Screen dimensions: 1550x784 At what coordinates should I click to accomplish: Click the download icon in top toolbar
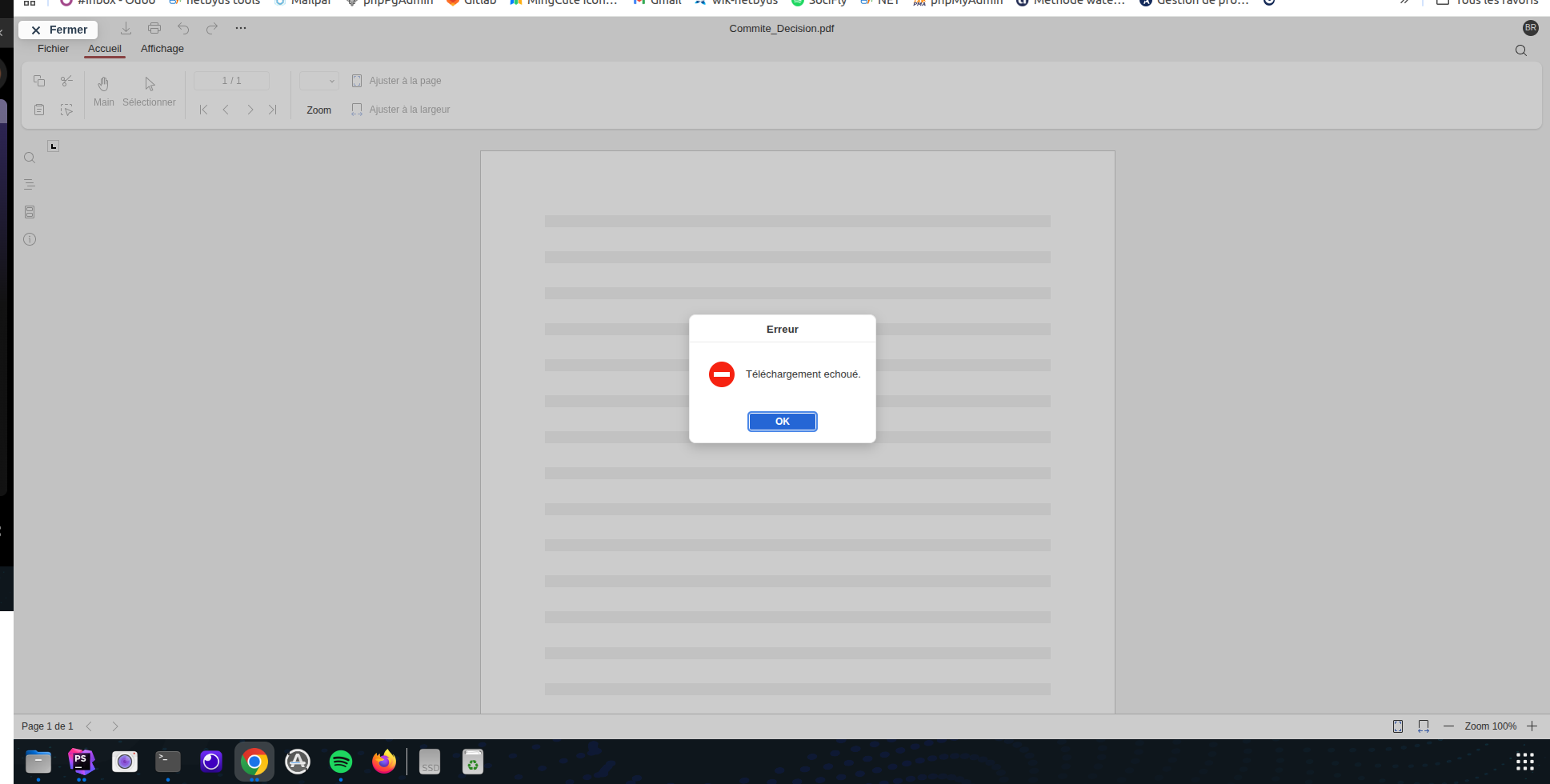tap(126, 29)
